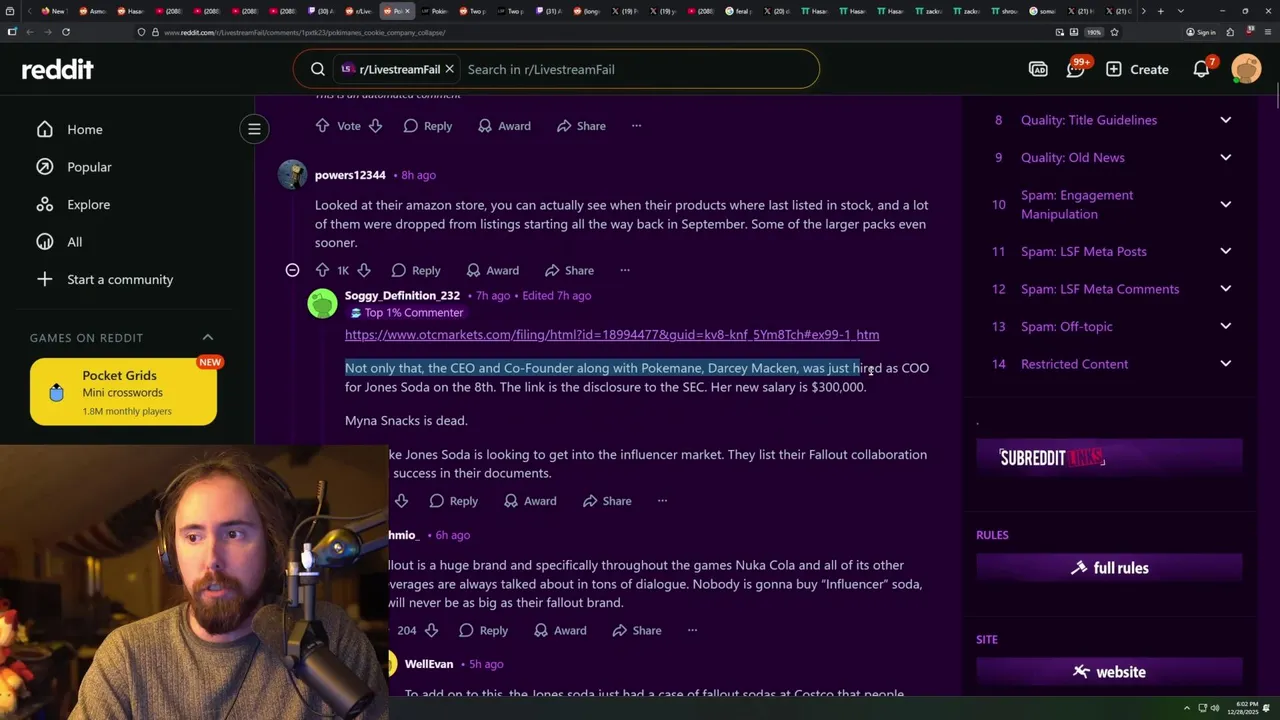Click the search magnifier icon
The width and height of the screenshot is (1280, 720).
318,69
